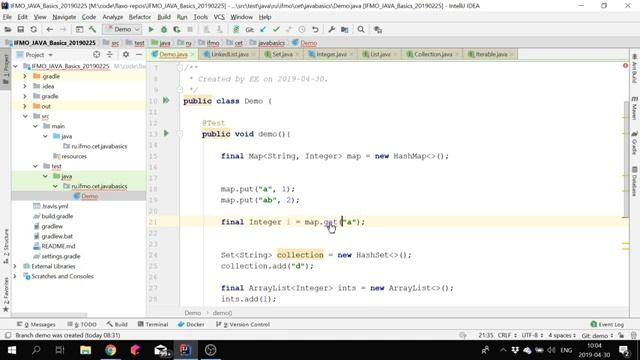This screenshot has height=360, width=640.
Task: Open Chrome from the taskbar
Action: tap(110, 350)
